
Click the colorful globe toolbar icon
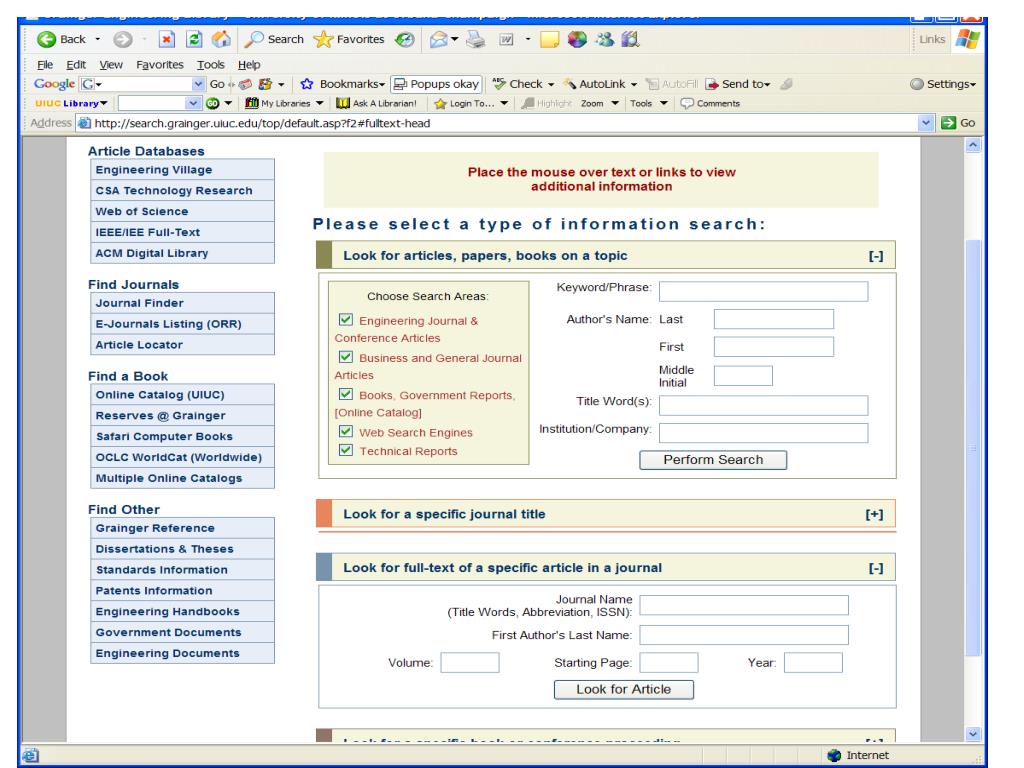[577, 39]
